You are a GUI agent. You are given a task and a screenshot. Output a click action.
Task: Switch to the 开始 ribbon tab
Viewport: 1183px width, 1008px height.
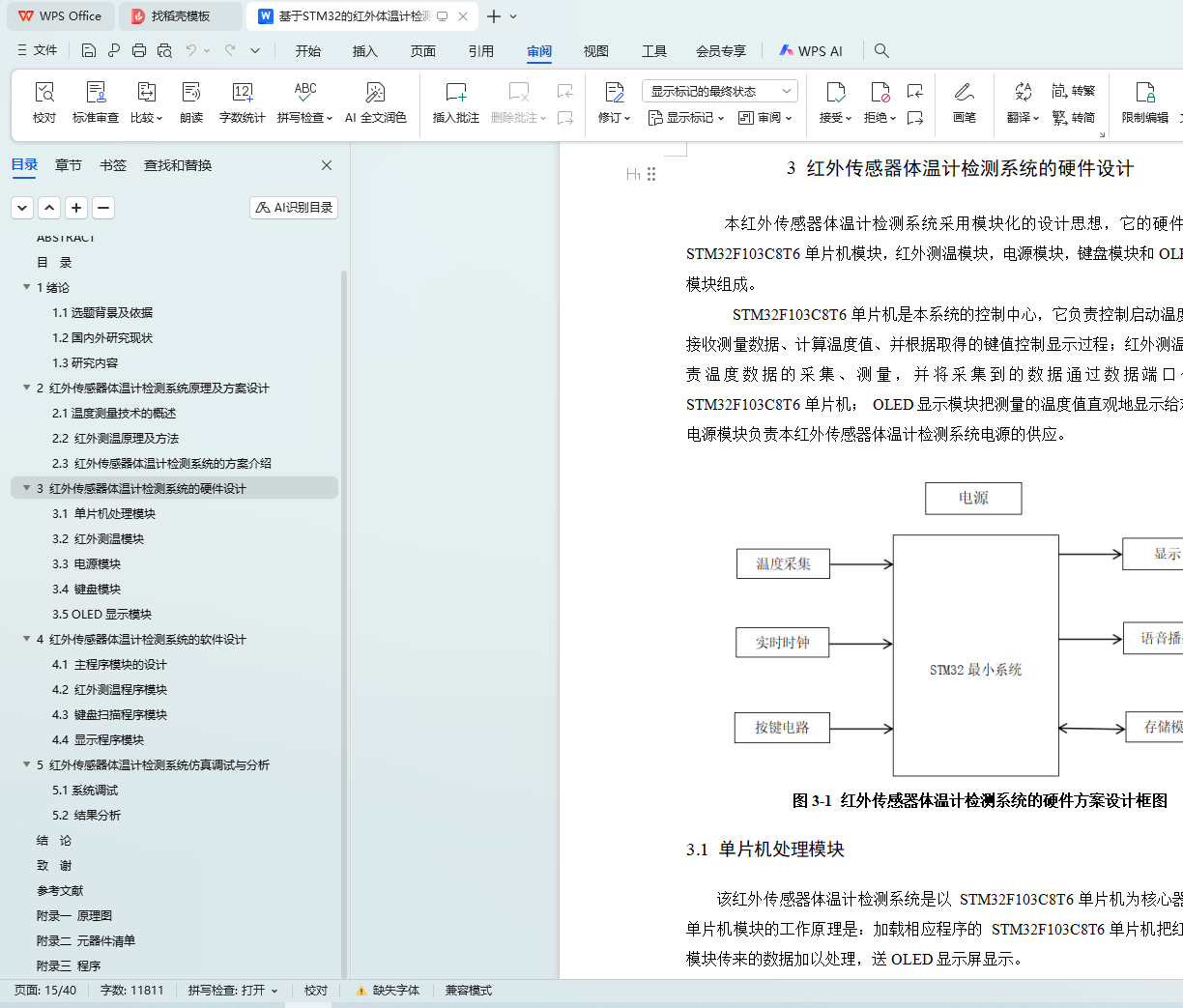tap(308, 51)
